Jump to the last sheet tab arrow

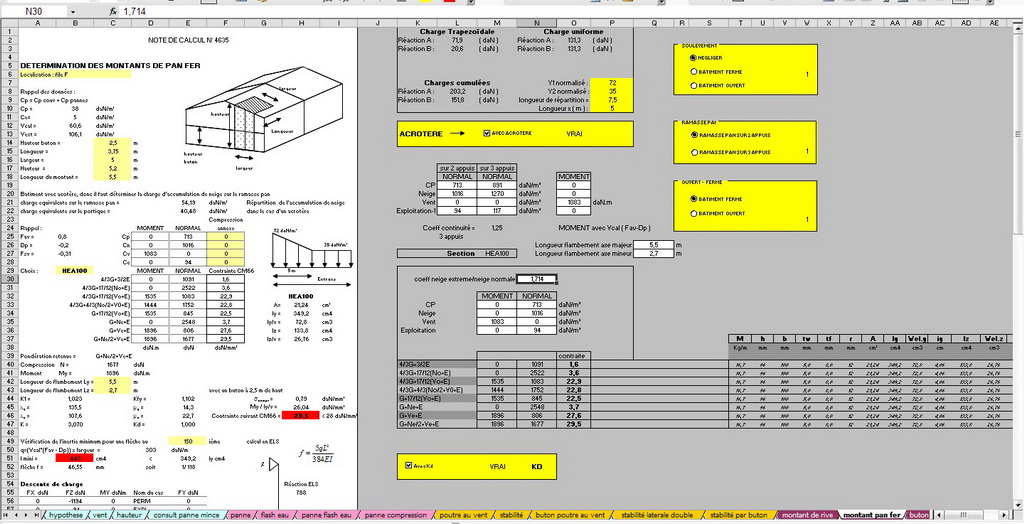pyautogui.click(x=37, y=516)
